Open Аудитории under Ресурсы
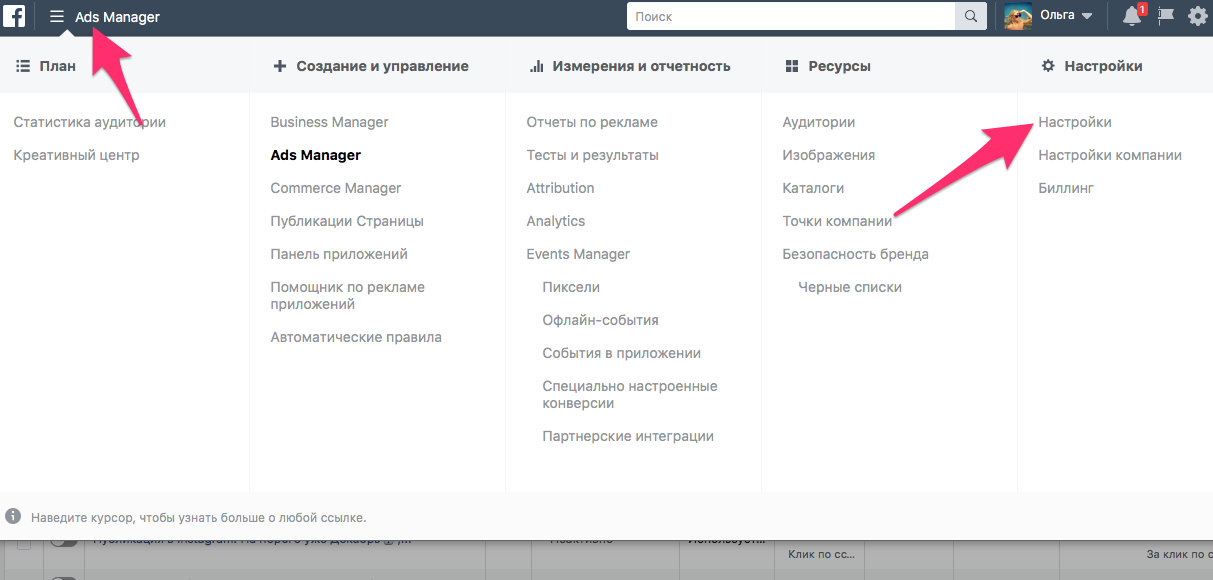Screen dimensions: 1213x580 [818, 122]
